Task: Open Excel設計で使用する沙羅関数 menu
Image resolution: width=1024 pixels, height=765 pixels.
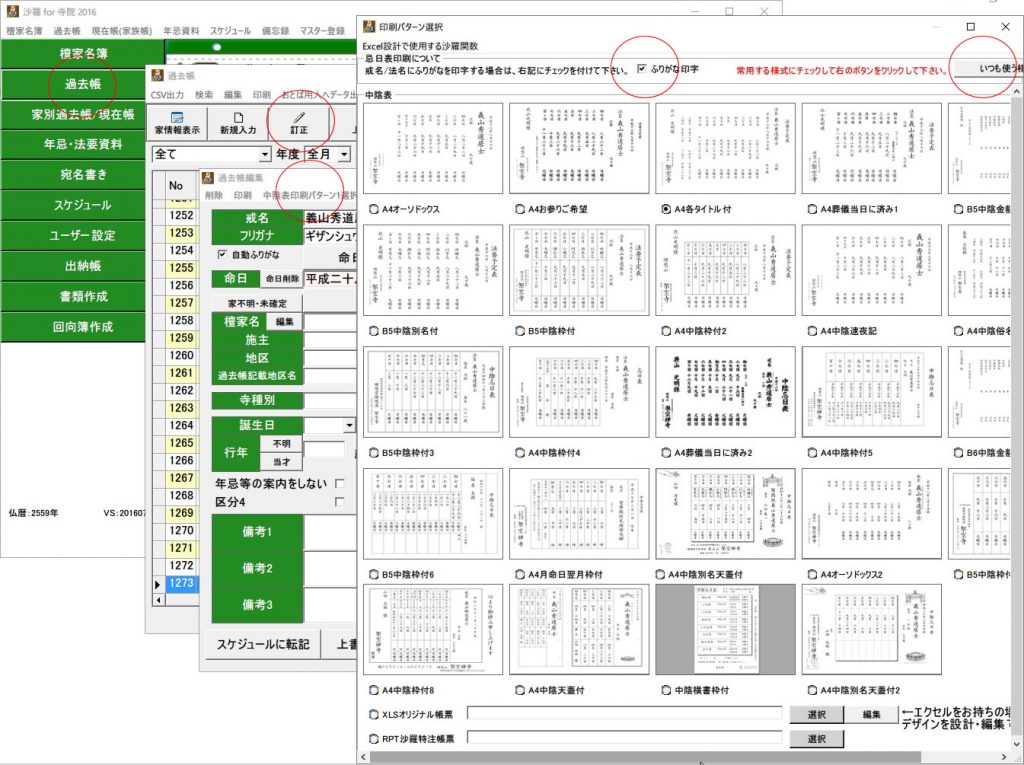Action: tap(420, 46)
